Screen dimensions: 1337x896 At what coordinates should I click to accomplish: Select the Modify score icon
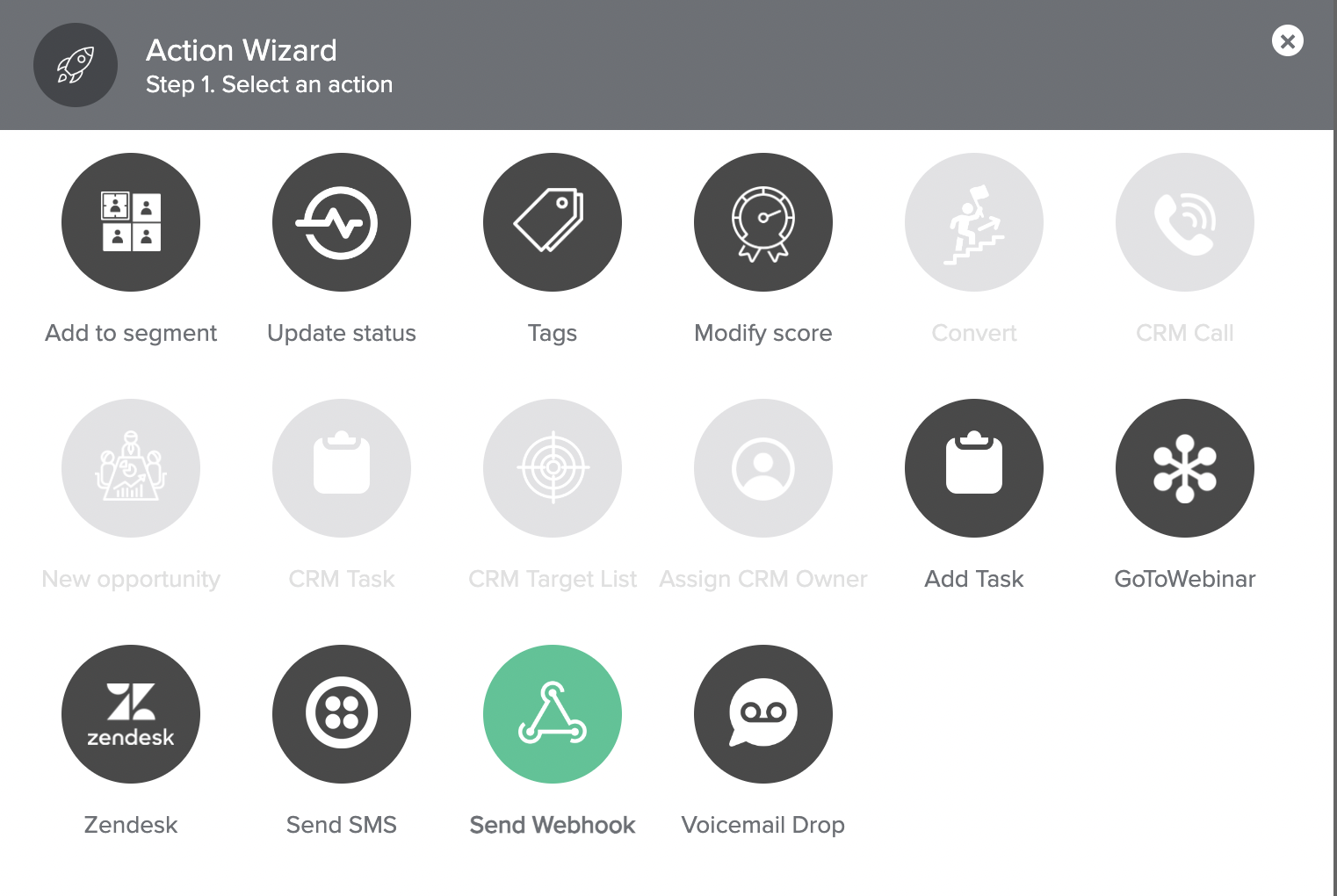tap(763, 222)
